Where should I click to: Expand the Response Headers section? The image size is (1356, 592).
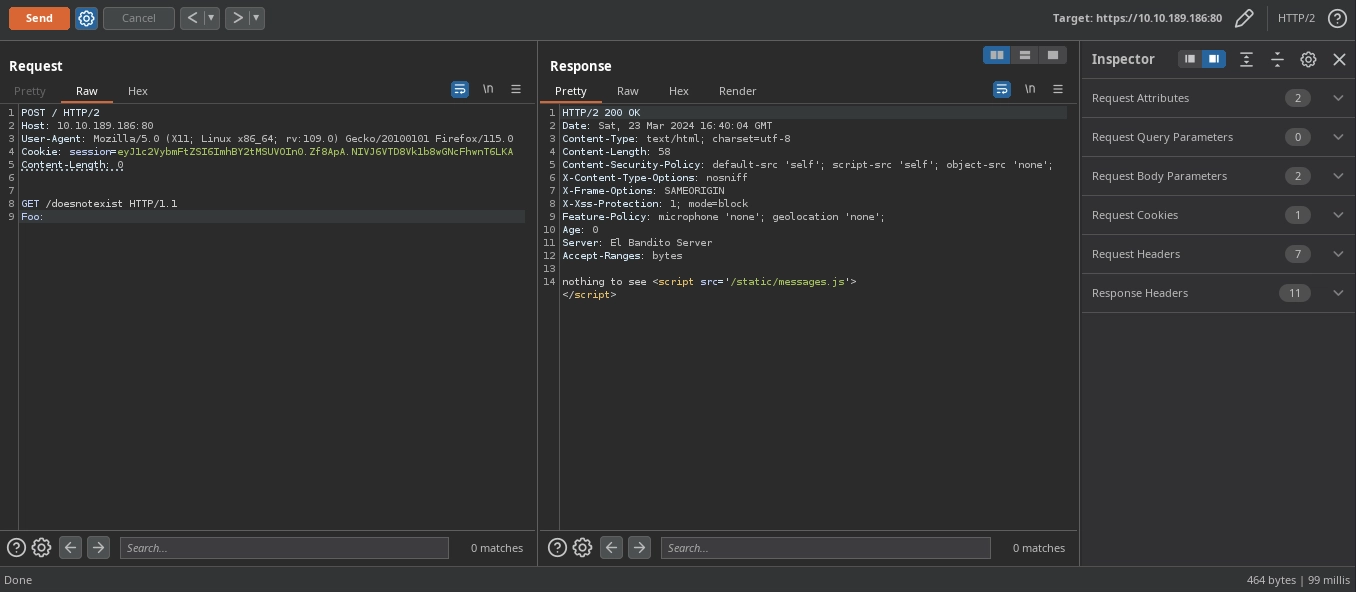[x=1338, y=293]
